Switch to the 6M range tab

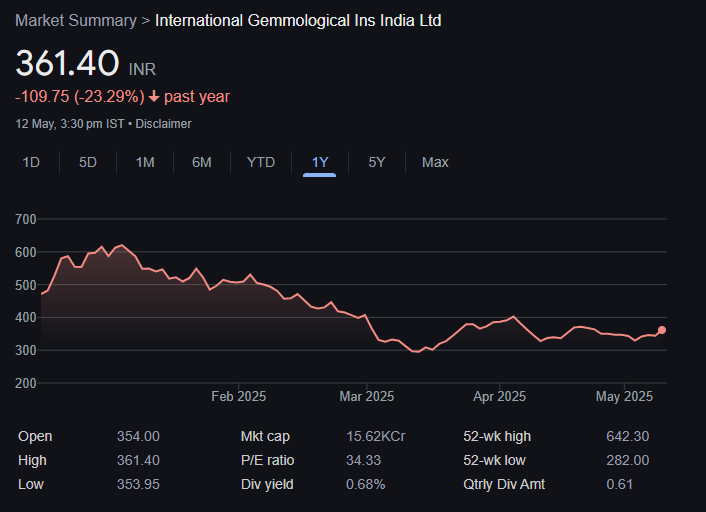coord(202,162)
